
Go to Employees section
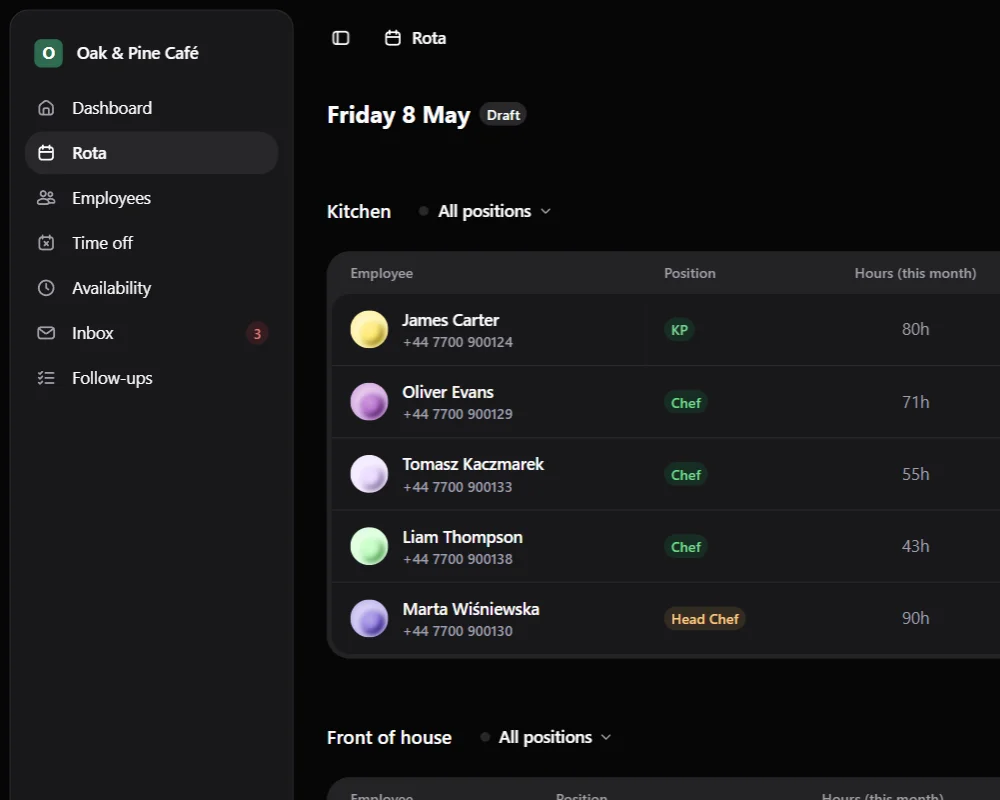[152, 198]
